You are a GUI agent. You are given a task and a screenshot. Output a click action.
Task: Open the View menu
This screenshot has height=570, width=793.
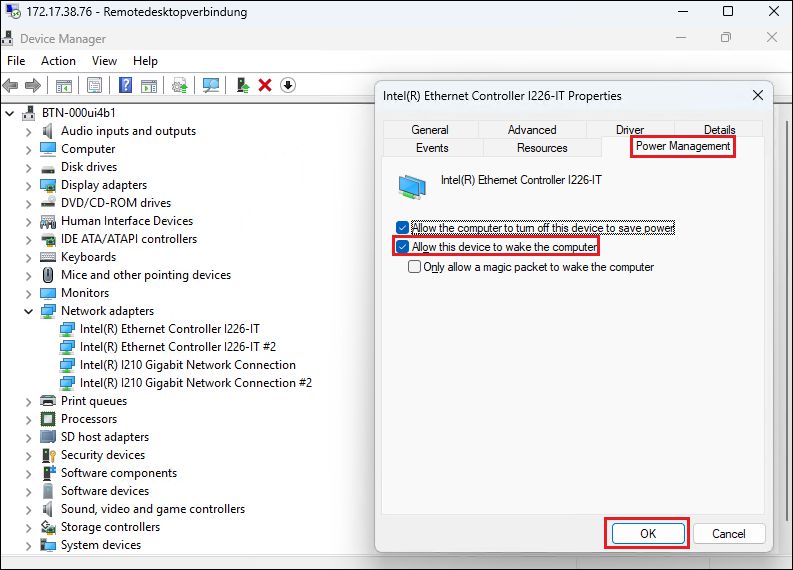tap(104, 61)
